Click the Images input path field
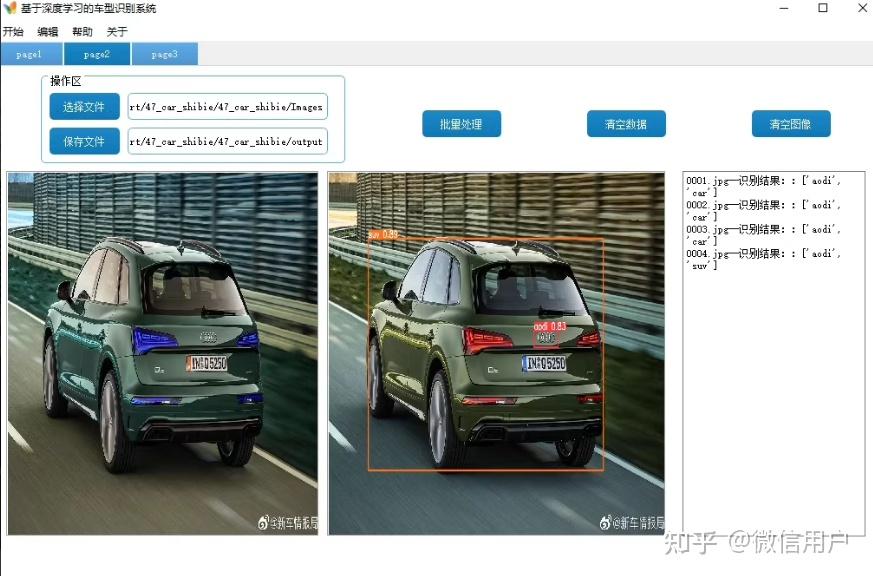Screen dimensions: 873x576 coord(227,106)
